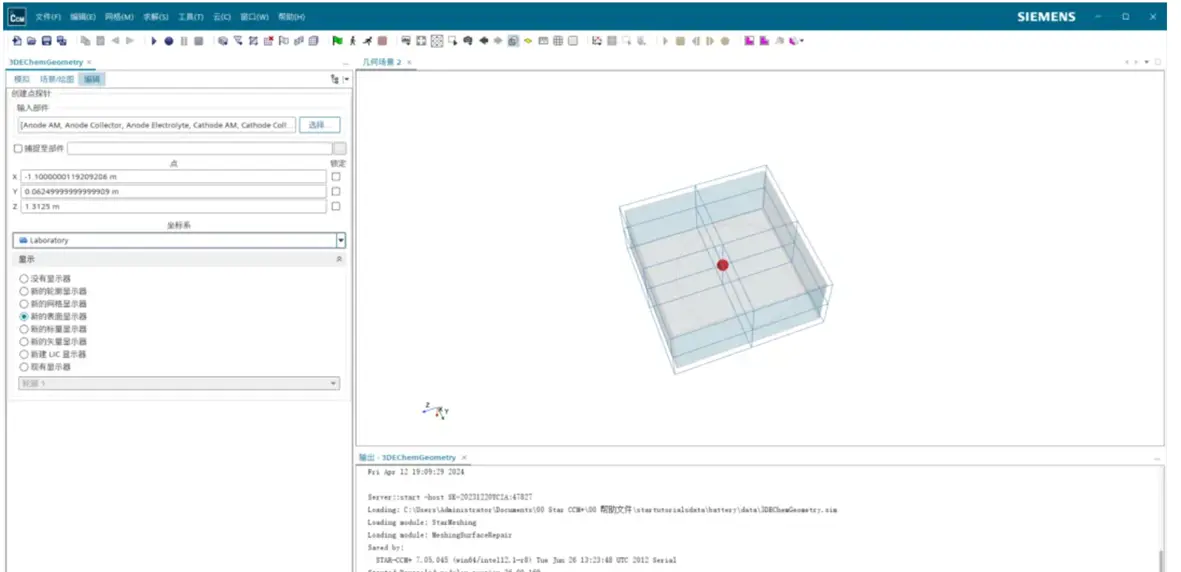1181x572 pixels.
Task: Select the 新的网格显示器 radio option
Action: [x=24, y=304]
